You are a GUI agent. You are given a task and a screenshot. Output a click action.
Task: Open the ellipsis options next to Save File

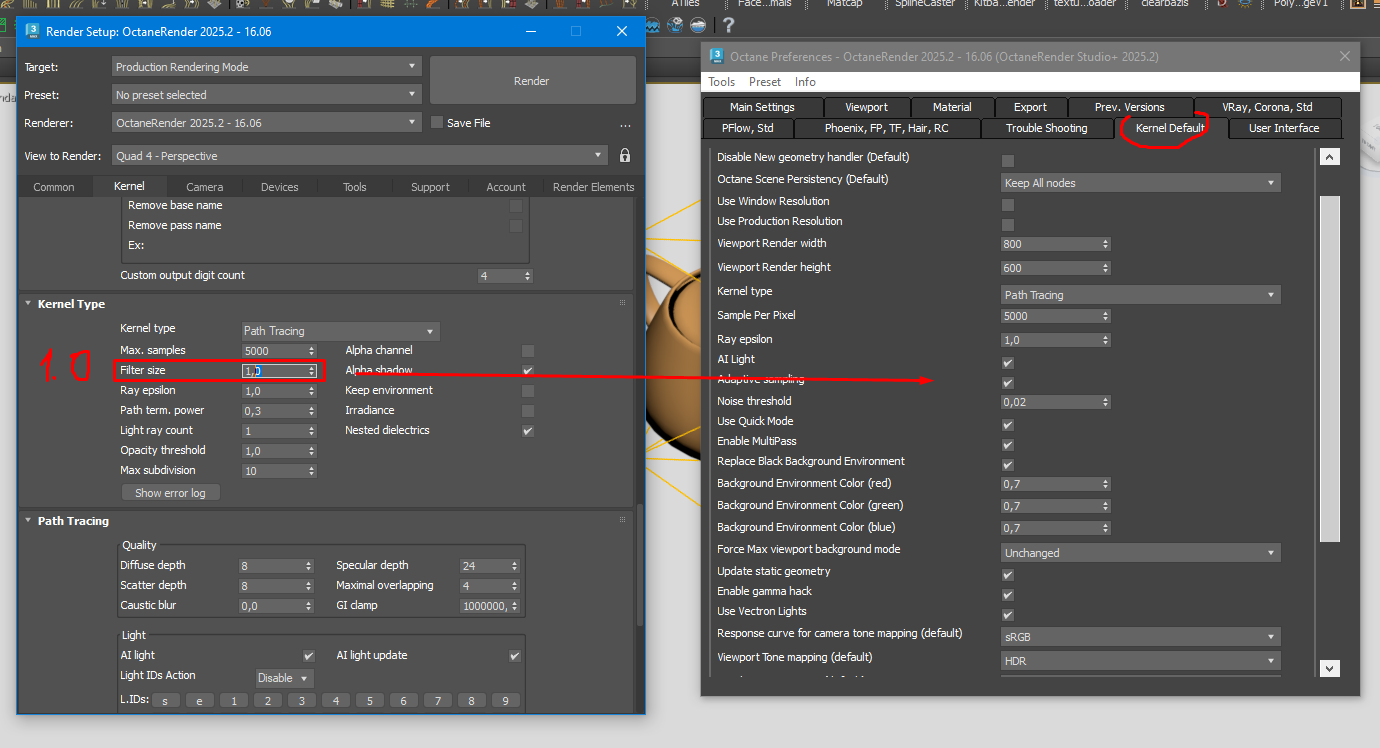[x=625, y=124]
